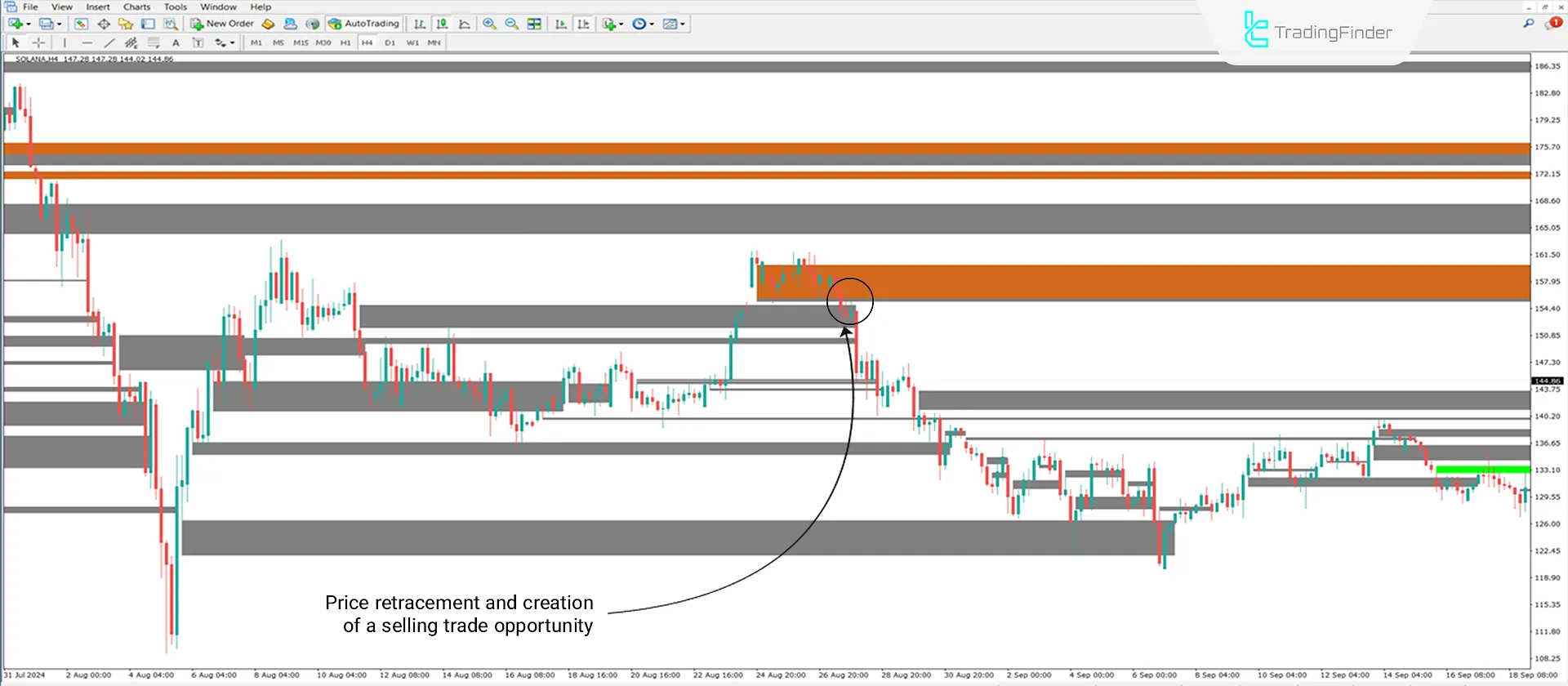Select the arrows objects tool
The width and height of the screenshot is (1568, 686).
220,42
